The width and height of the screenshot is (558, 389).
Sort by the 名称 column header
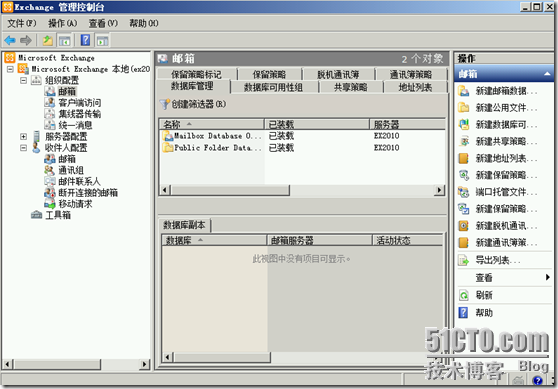click(212, 124)
